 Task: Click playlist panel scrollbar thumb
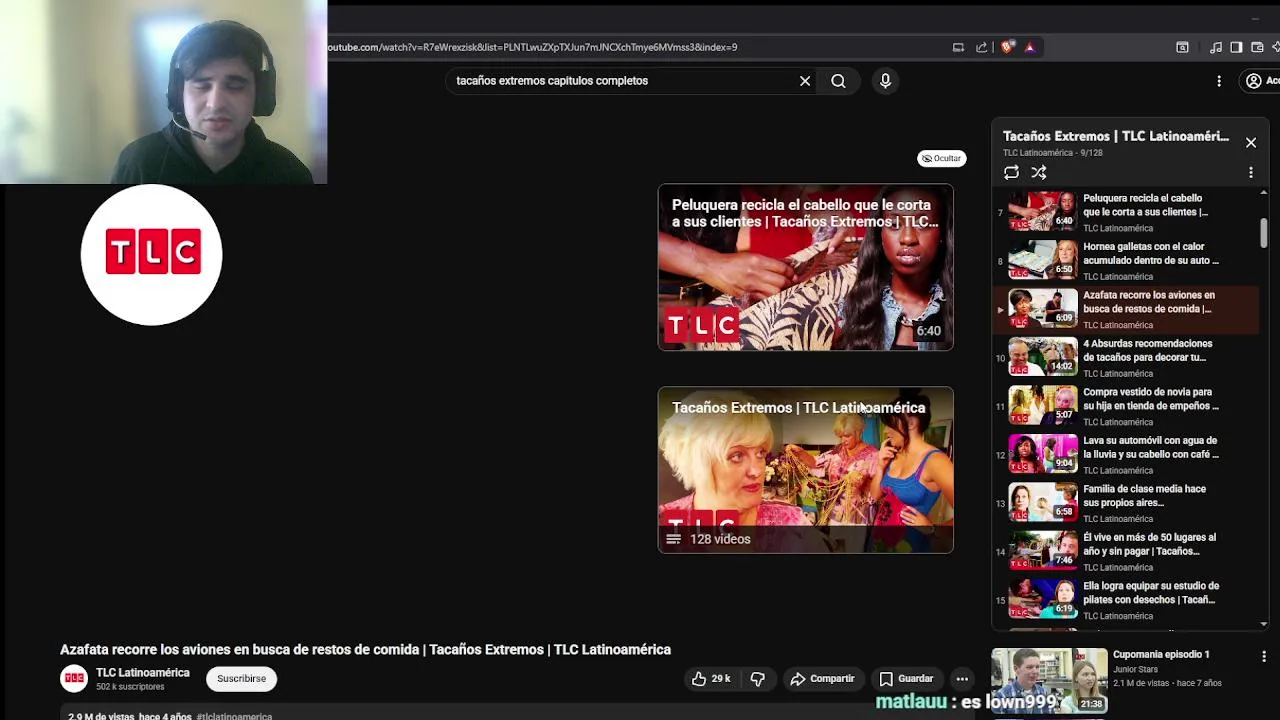tap(1264, 231)
